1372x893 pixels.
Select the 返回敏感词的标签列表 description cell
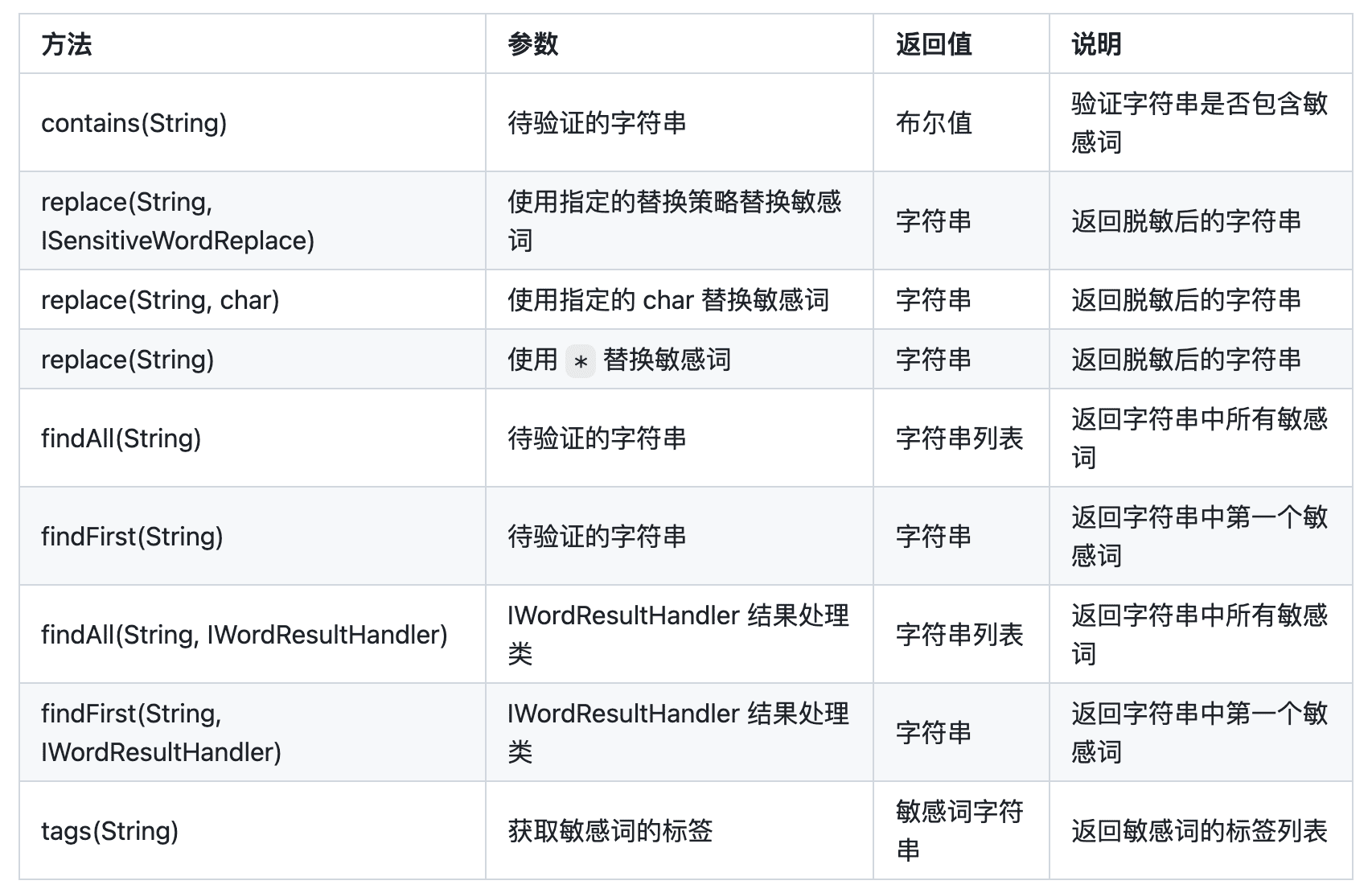pos(1201,830)
